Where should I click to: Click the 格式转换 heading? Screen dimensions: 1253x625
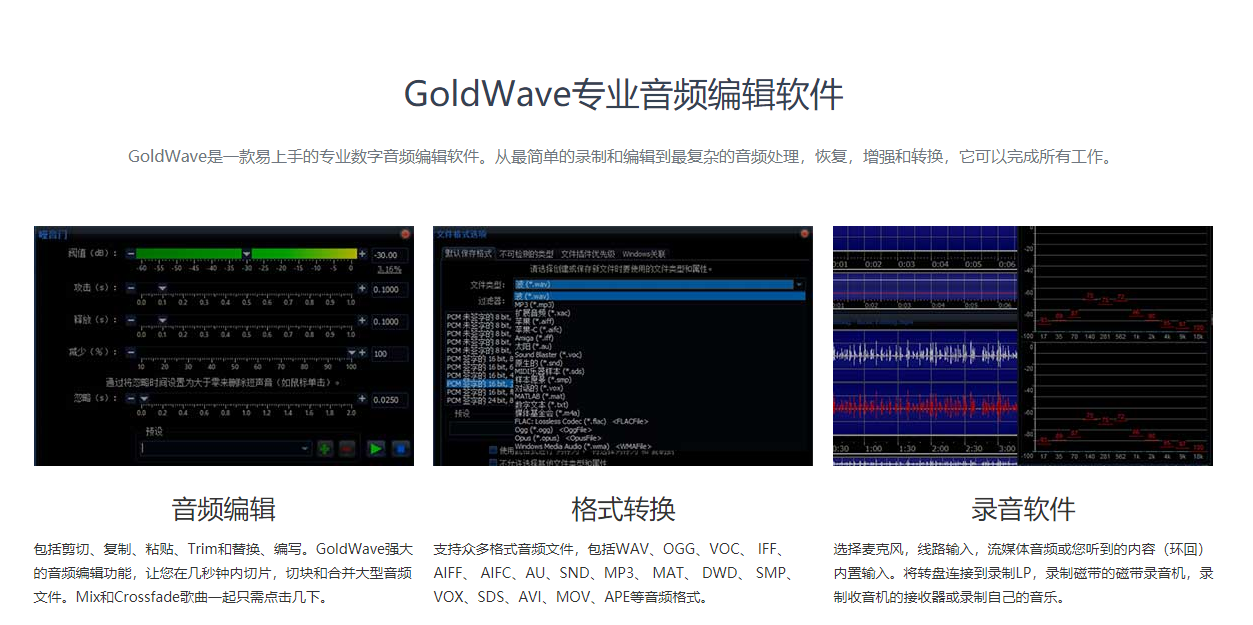624,508
